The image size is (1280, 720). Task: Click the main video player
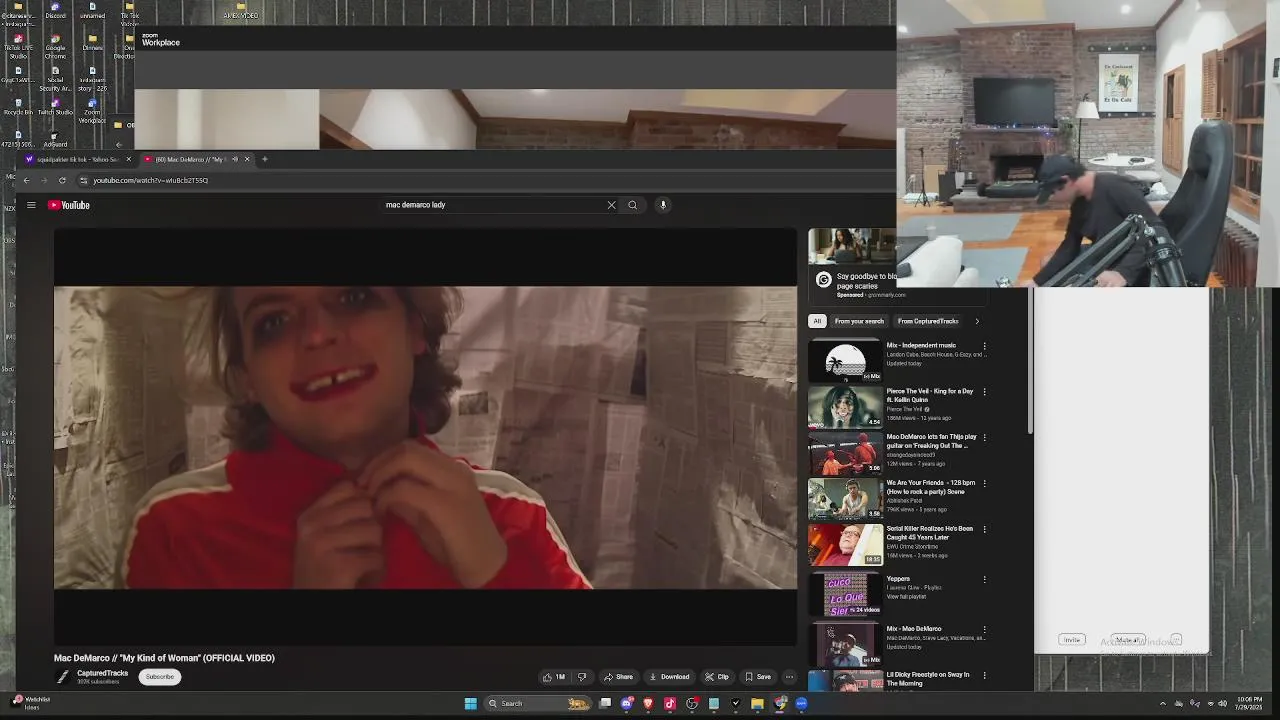[x=425, y=437]
